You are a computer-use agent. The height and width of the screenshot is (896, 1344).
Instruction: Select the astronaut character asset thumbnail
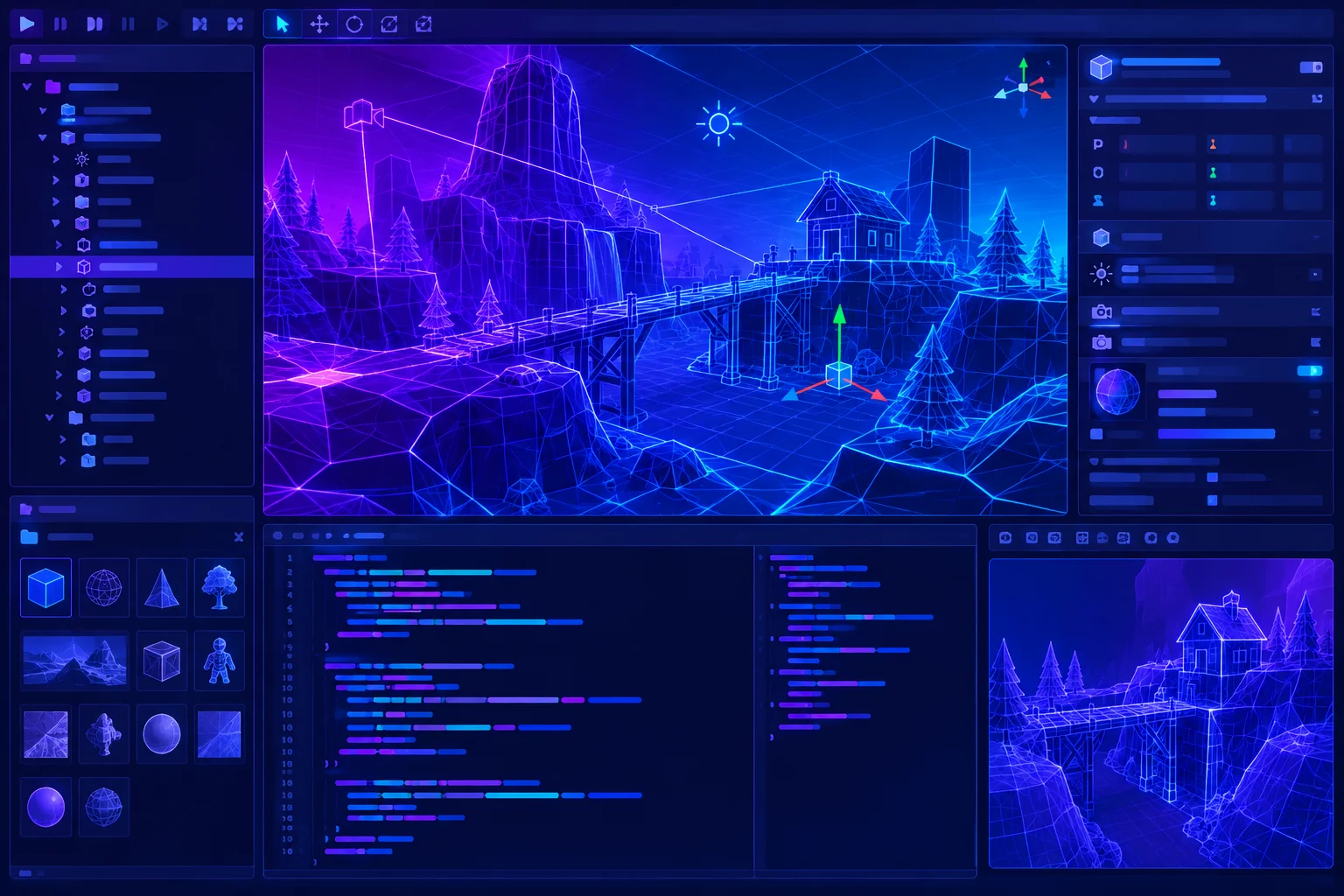click(220, 660)
